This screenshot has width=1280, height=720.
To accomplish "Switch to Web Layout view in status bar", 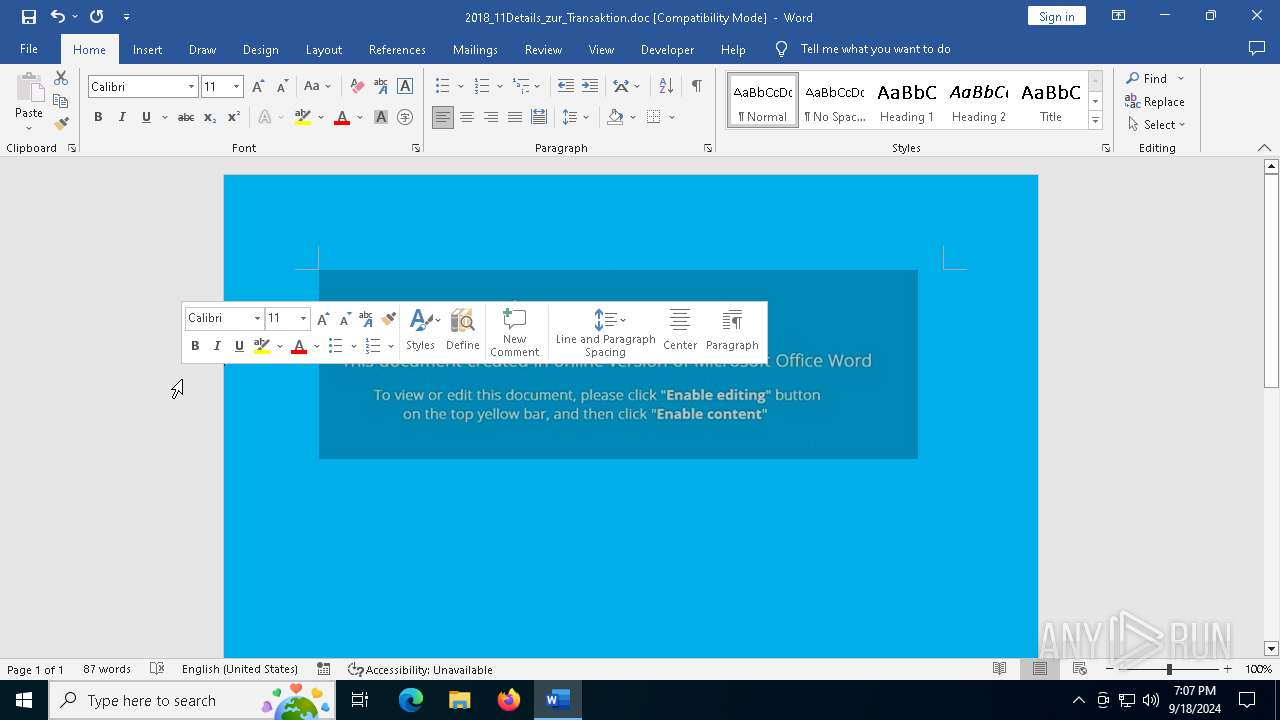I will click(1080, 669).
